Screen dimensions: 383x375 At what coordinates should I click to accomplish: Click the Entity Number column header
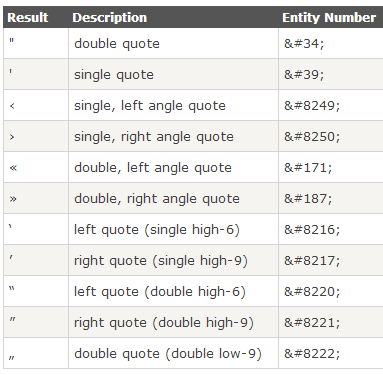click(x=329, y=18)
